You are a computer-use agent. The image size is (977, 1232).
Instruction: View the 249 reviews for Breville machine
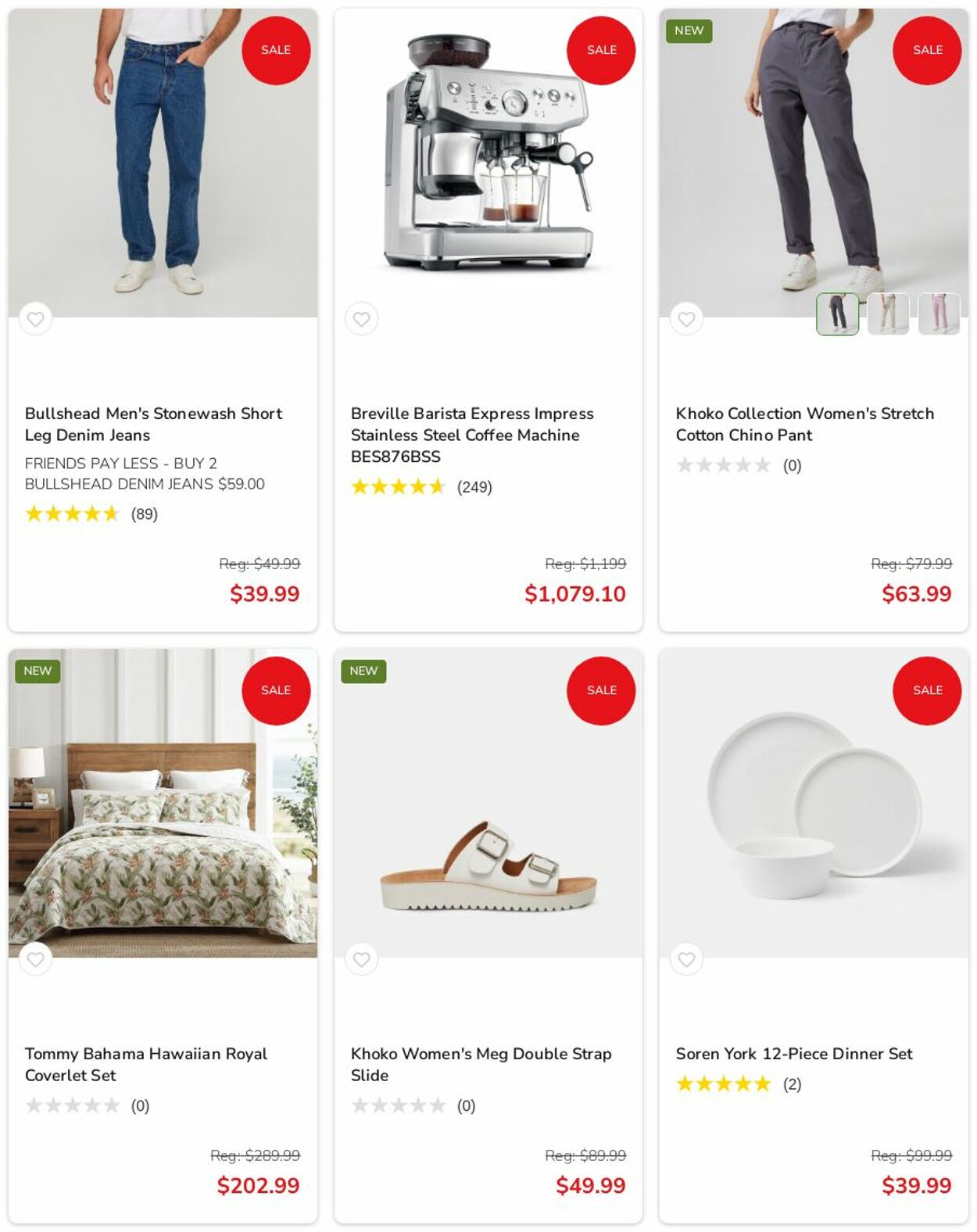474,487
